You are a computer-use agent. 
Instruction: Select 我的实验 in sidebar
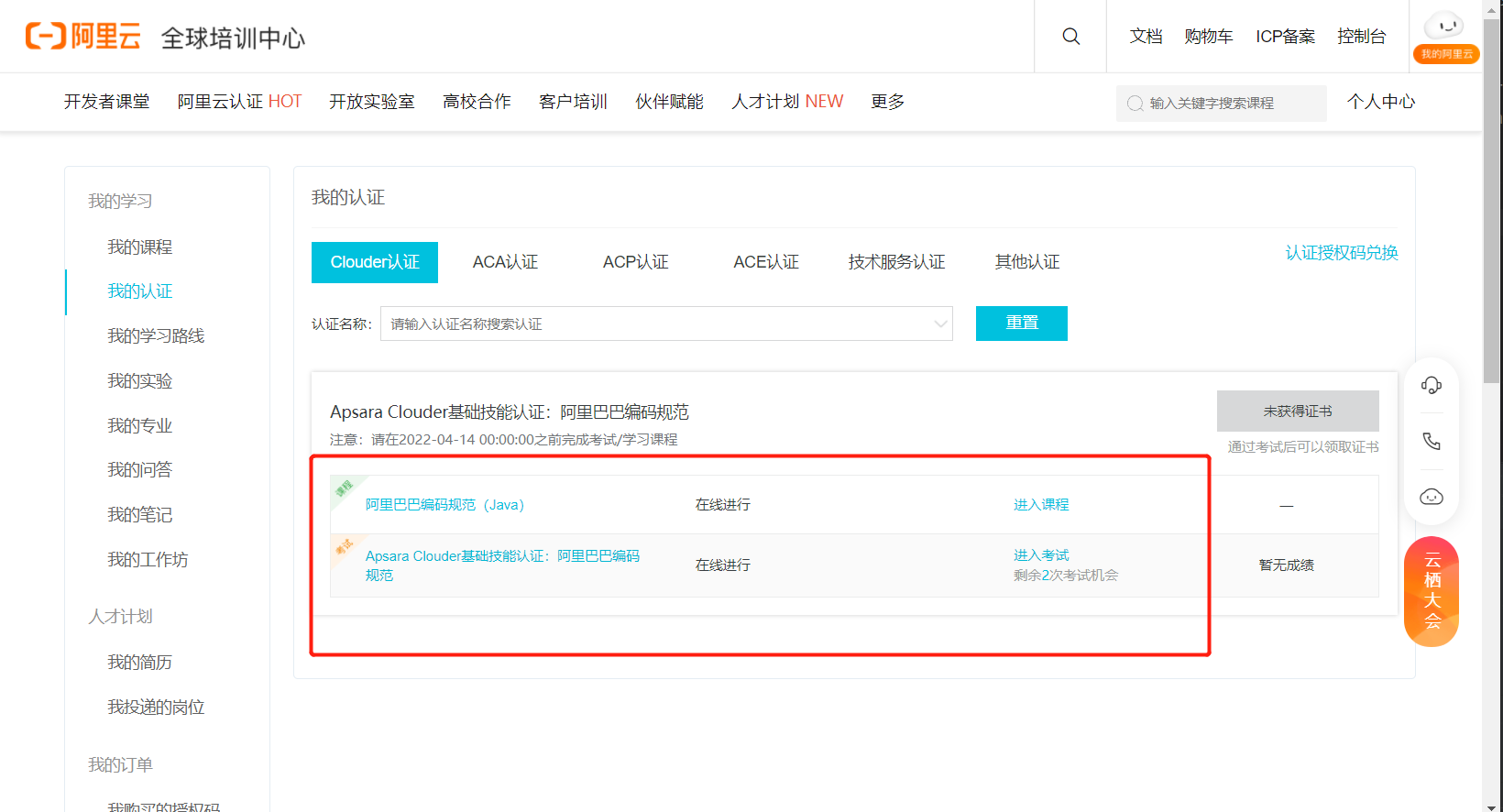point(139,381)
